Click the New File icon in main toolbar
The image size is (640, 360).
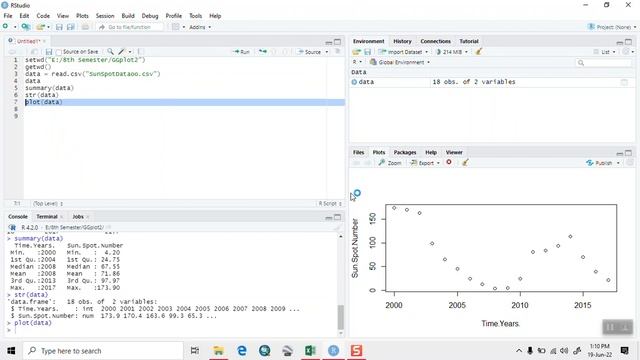click(6, 27)
